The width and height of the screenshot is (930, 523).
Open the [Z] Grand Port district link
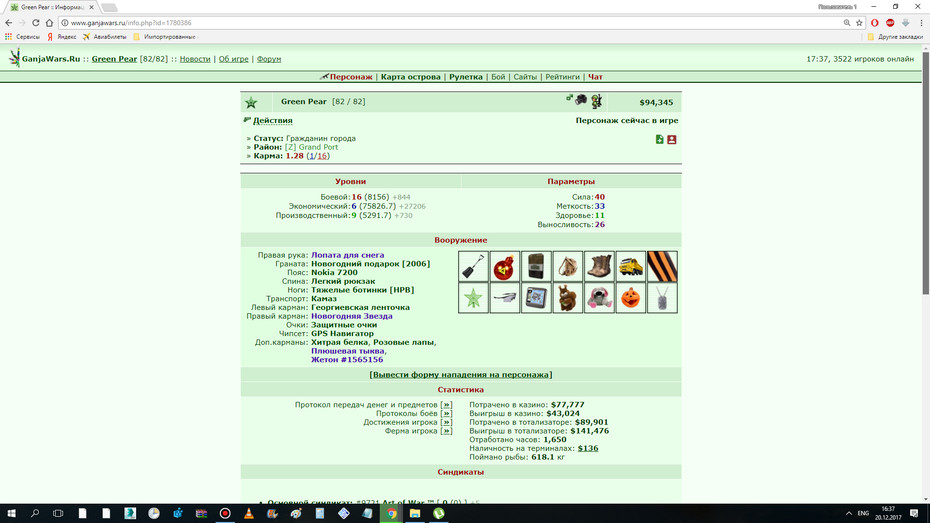tap(311, 147)
